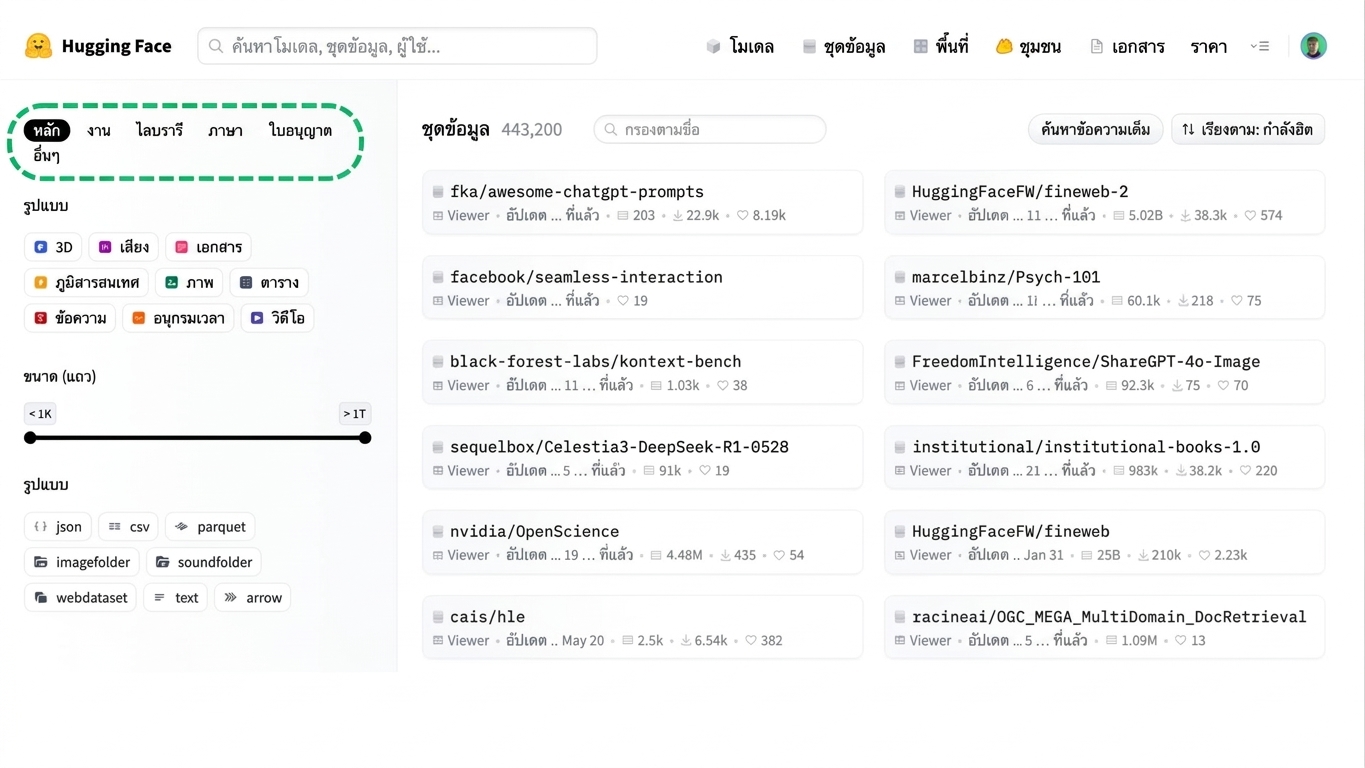Select the เอกสาร document modality filter
The image size is (1365, 768).
(208, 247)
